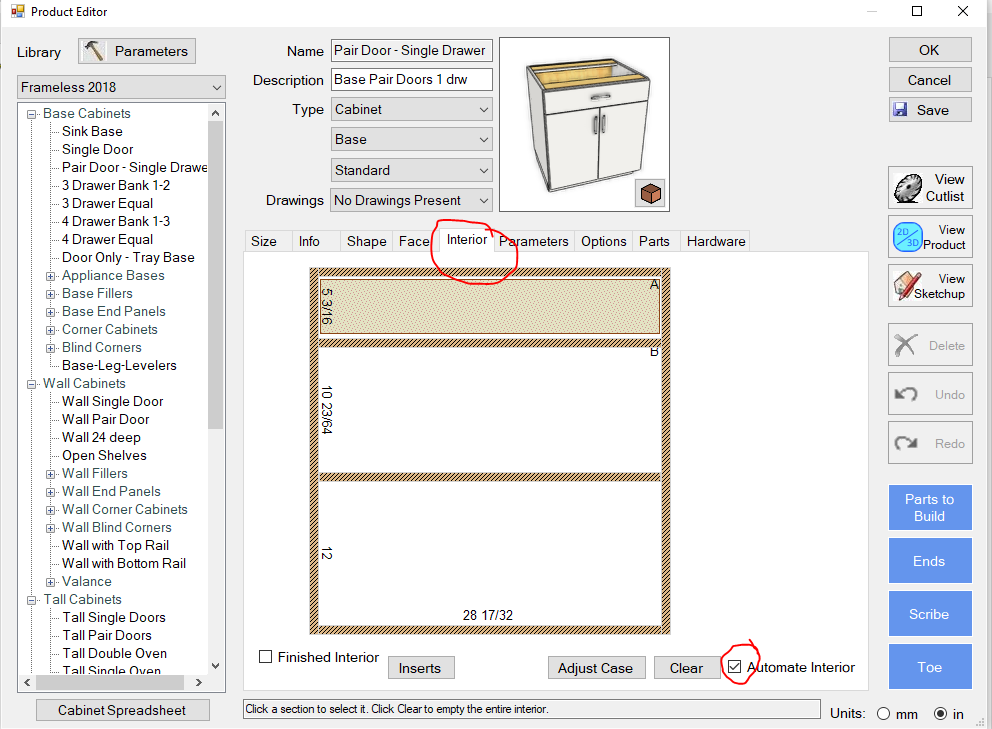The height and width of the screenshot is (729, 992).
Task: Click the Undo arrow icon
Action: [906, 394]
